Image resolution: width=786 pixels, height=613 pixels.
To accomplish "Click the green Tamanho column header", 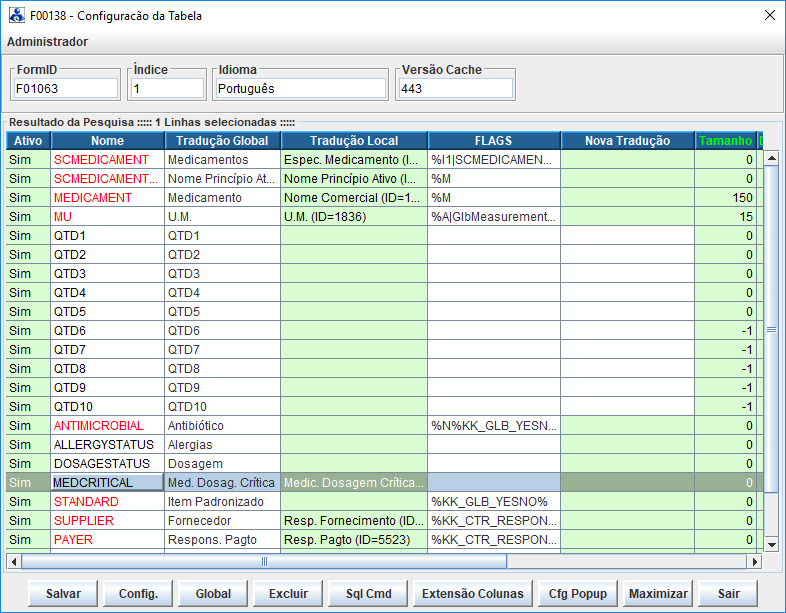I will tap(725, 141).
